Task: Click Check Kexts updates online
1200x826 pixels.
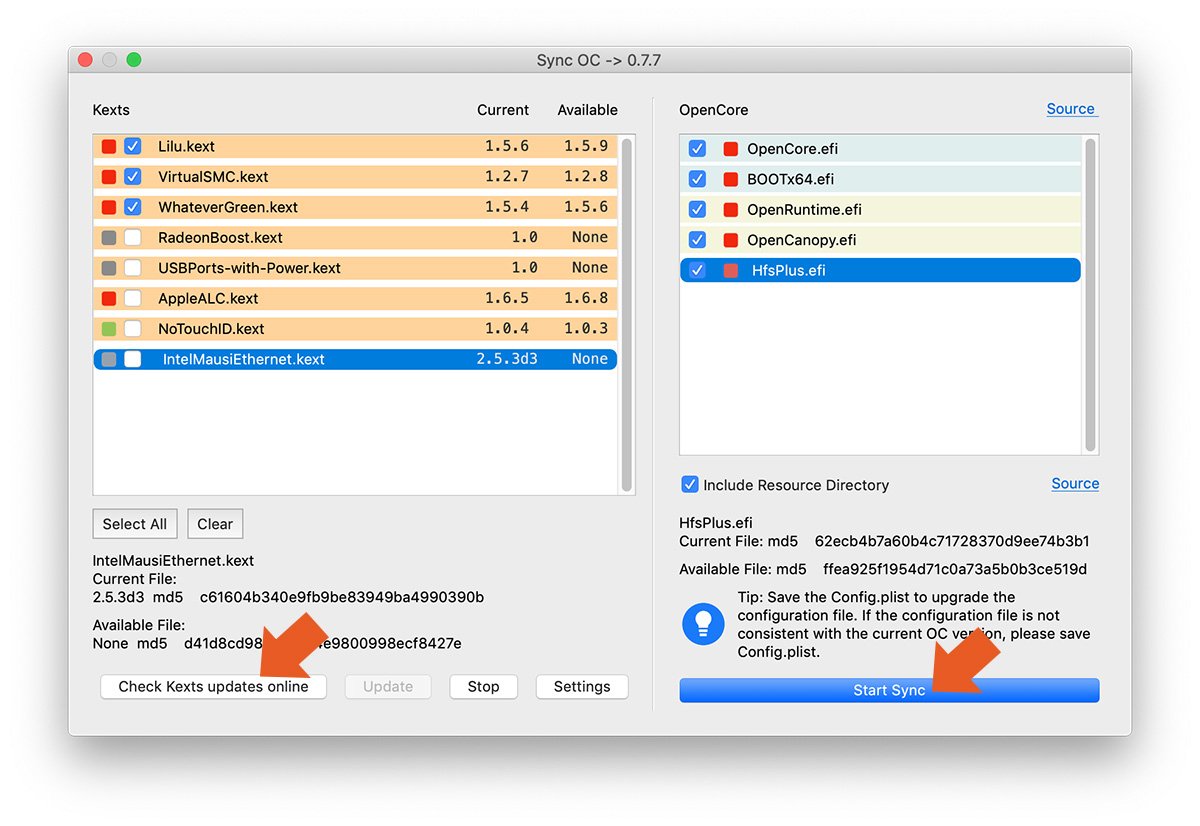Action: coord(213,687)
